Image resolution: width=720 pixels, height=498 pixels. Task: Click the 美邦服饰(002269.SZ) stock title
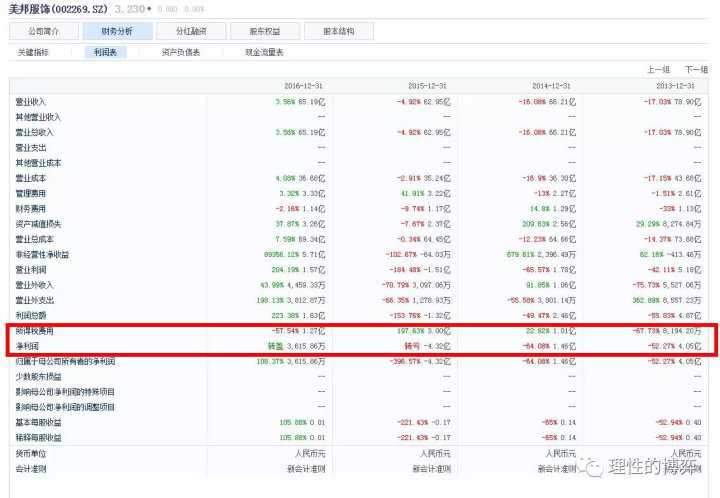point(58,9)
